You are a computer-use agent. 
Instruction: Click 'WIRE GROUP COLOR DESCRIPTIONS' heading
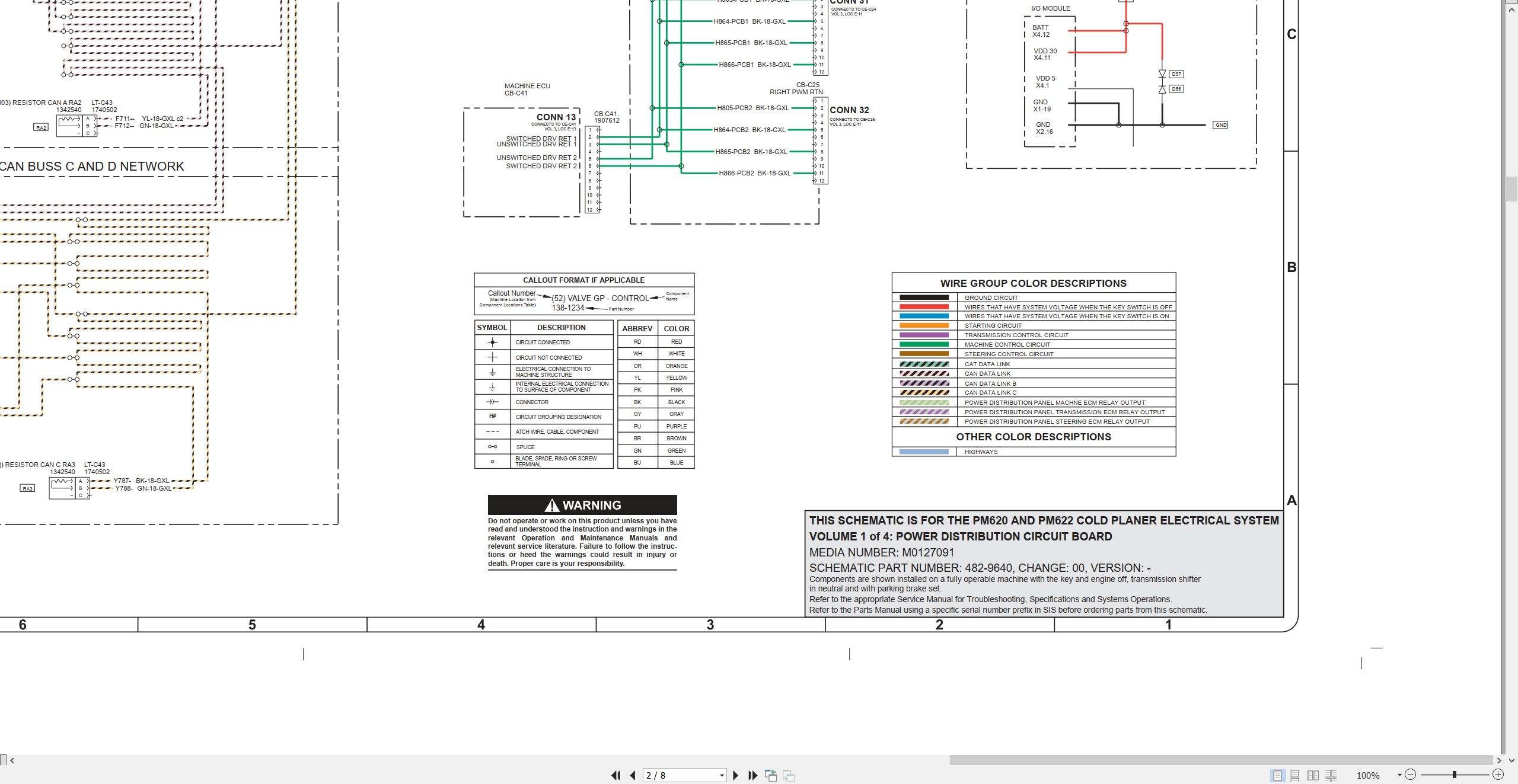pyautogui.click(x=1034, y=283)
